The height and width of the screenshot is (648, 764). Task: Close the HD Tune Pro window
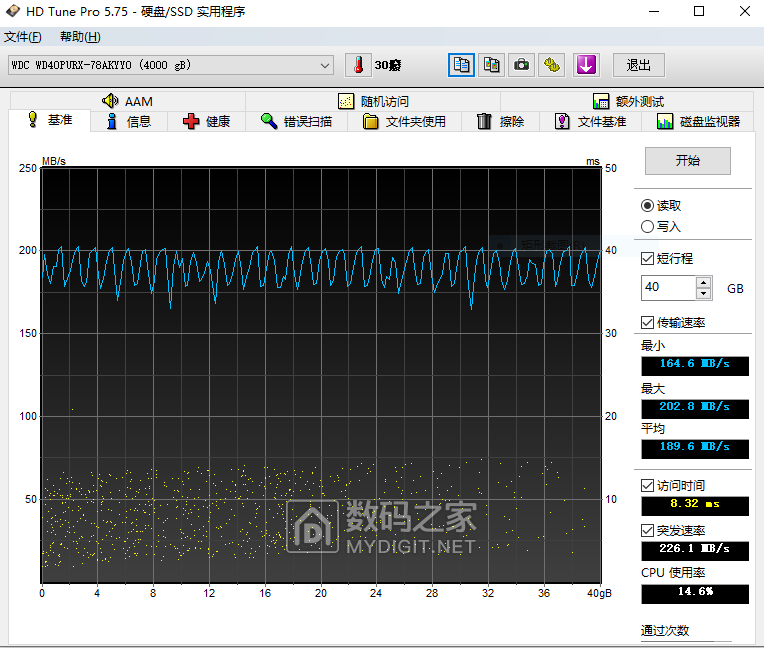coord(745,11)
